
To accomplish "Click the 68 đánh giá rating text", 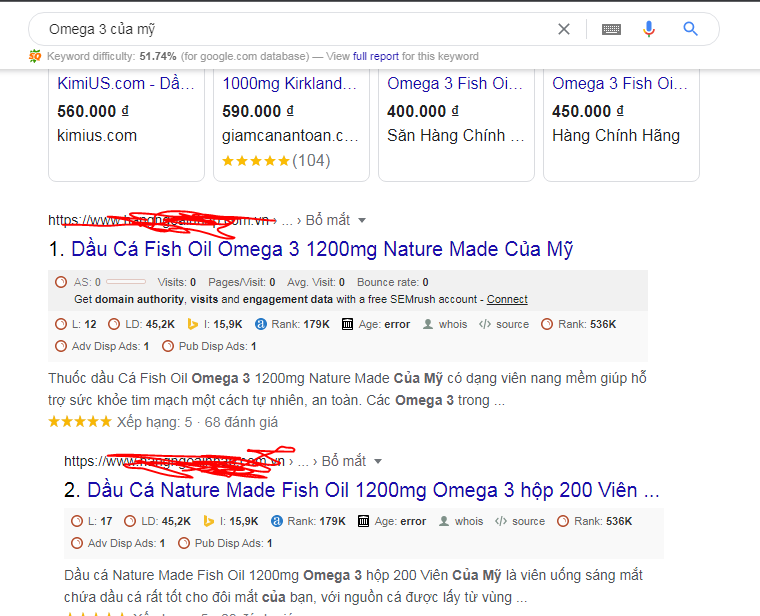I will [241, 422].
